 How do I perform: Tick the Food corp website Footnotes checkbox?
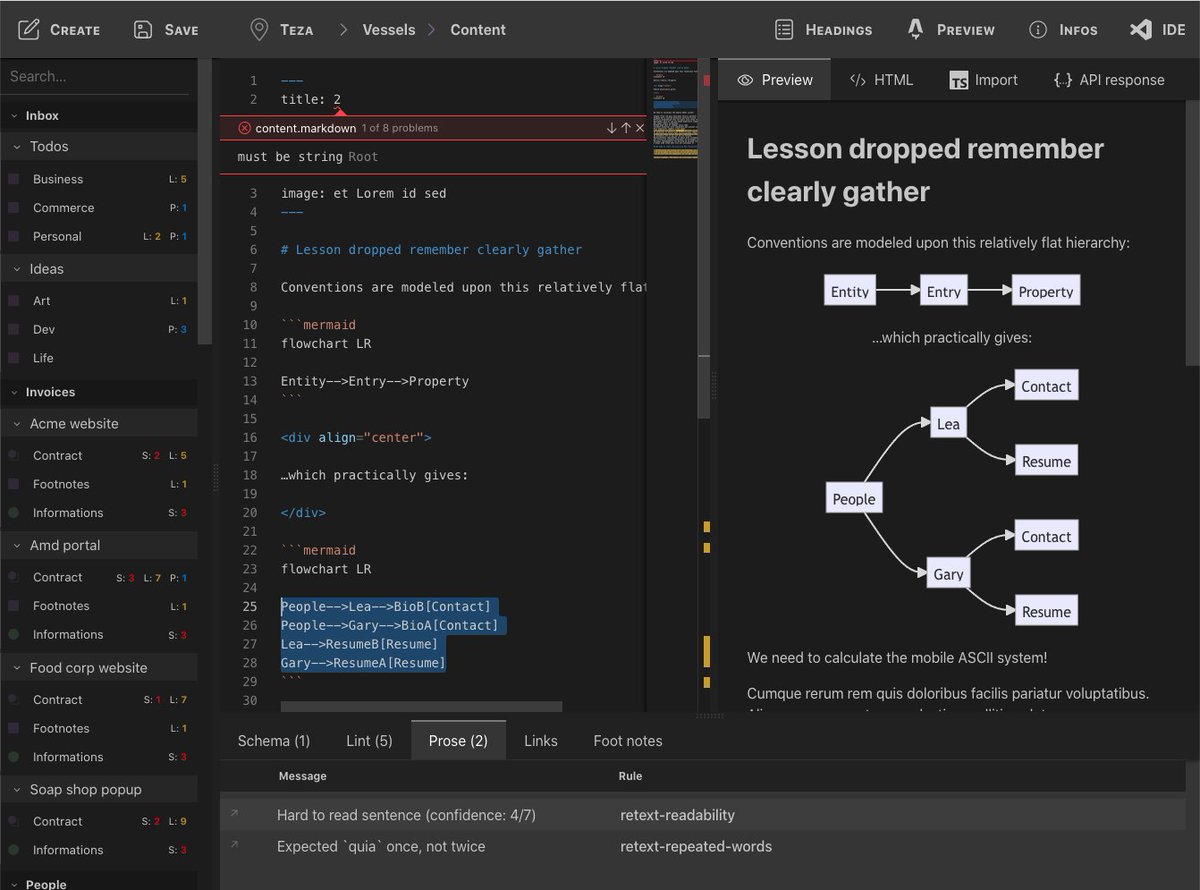click(x=13, y=728)
